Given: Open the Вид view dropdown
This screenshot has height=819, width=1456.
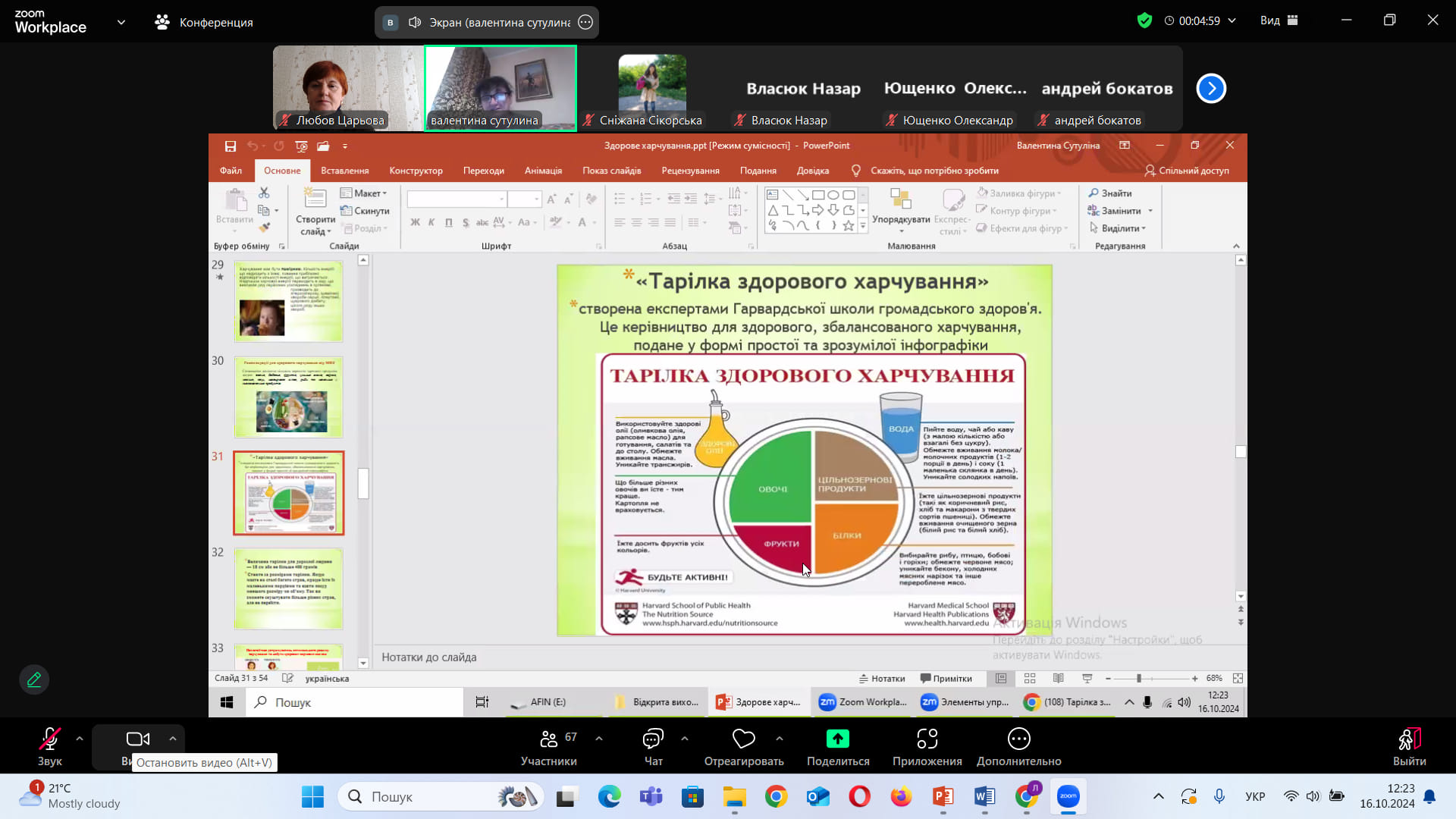Looking at the screenshot, I should [x=1279, y=20].
